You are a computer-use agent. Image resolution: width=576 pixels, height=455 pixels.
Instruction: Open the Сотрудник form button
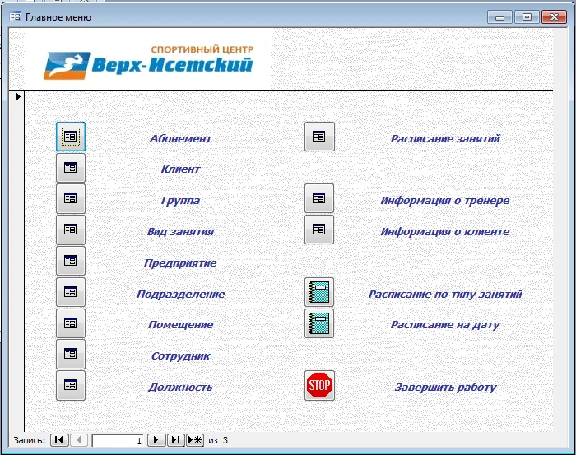71,354
